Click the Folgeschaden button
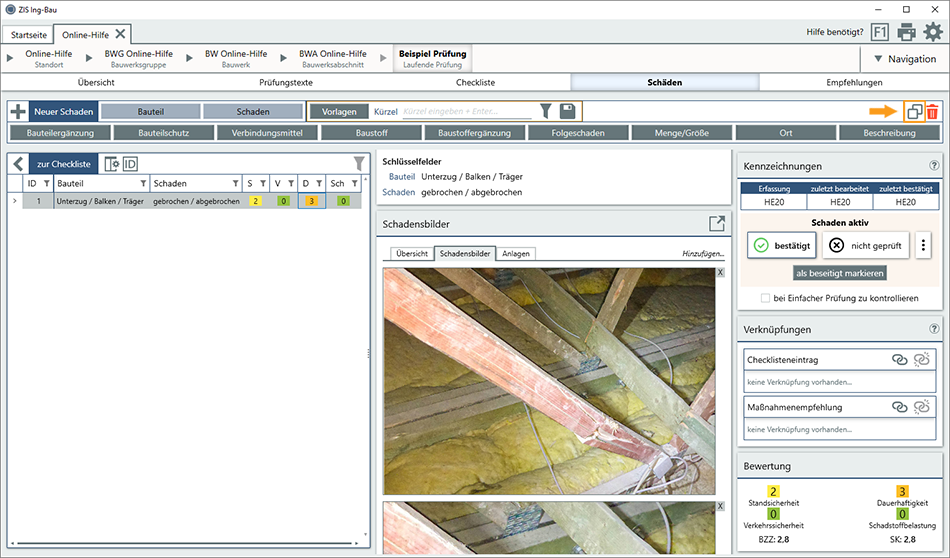Screen dimensions: 950x558 point(578,133)
